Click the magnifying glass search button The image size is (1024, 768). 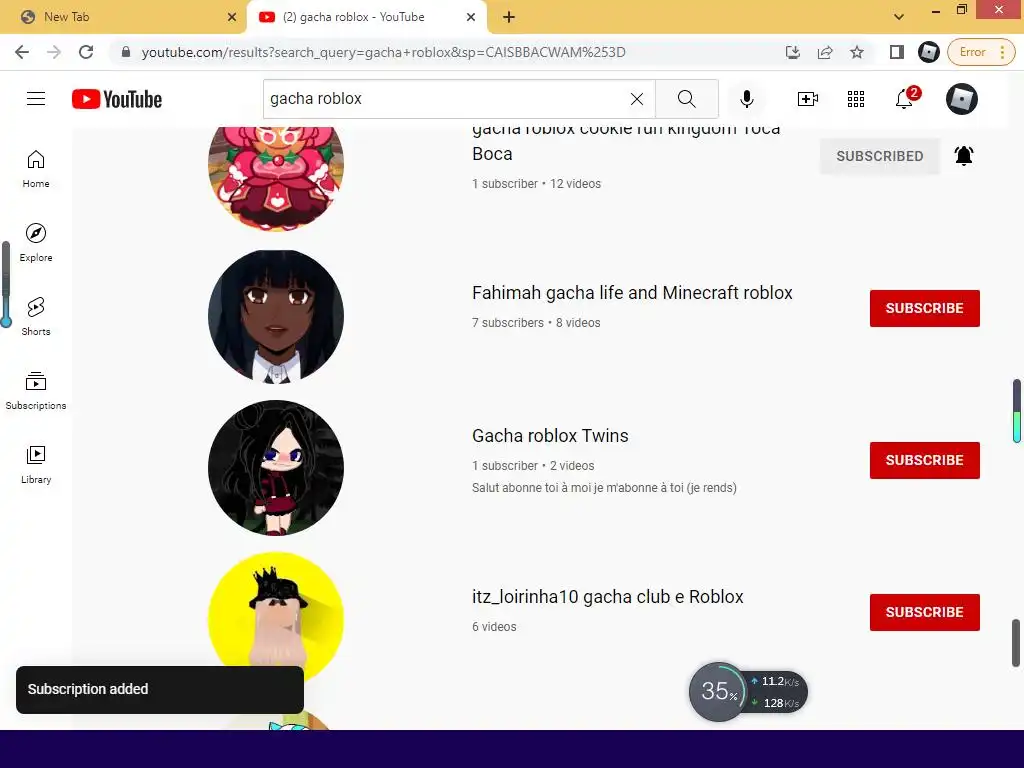(x=686, y=99)
